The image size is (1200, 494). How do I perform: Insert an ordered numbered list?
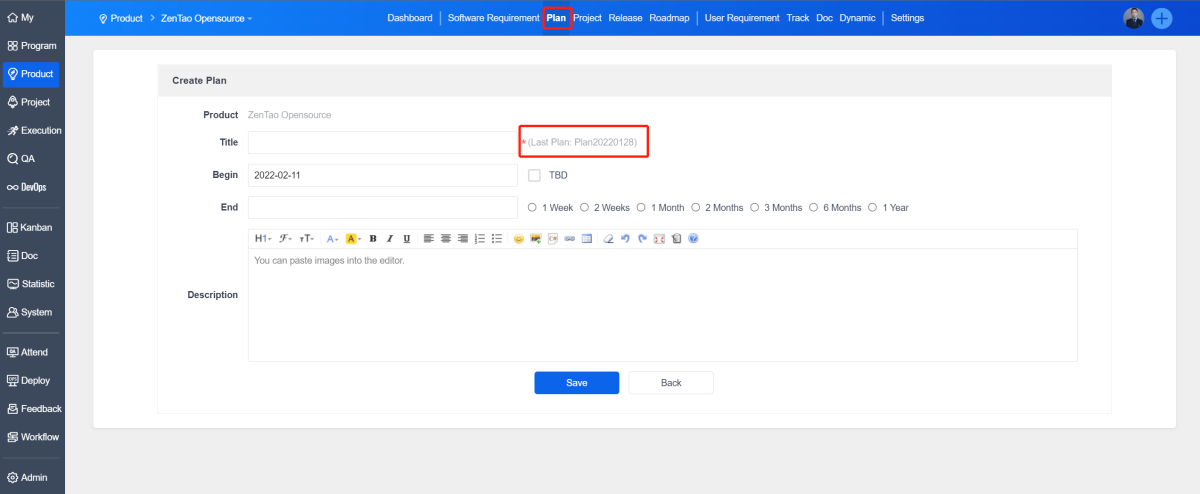(x=479, y=239)
